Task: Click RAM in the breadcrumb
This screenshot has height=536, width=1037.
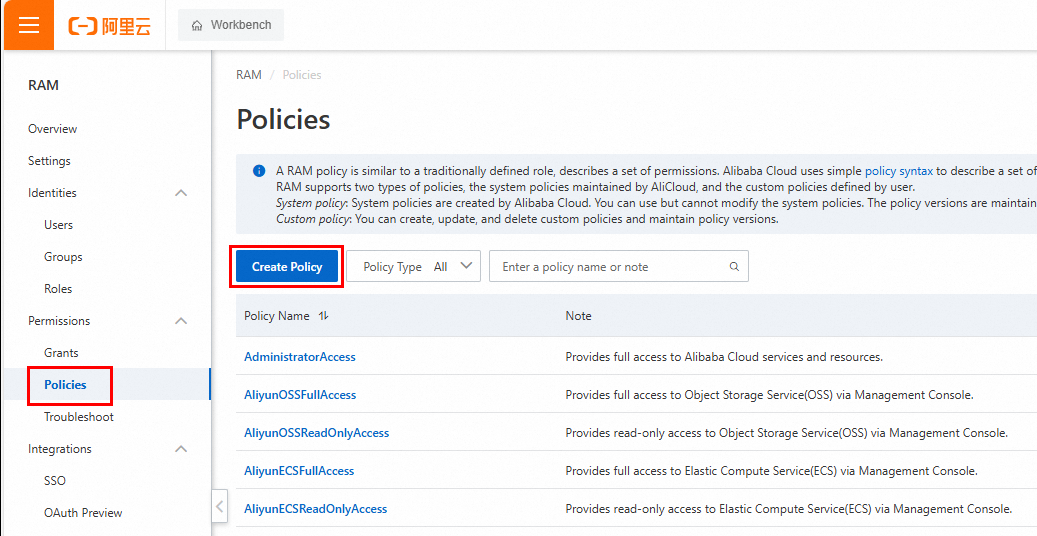Action: [x=249, y=75]
